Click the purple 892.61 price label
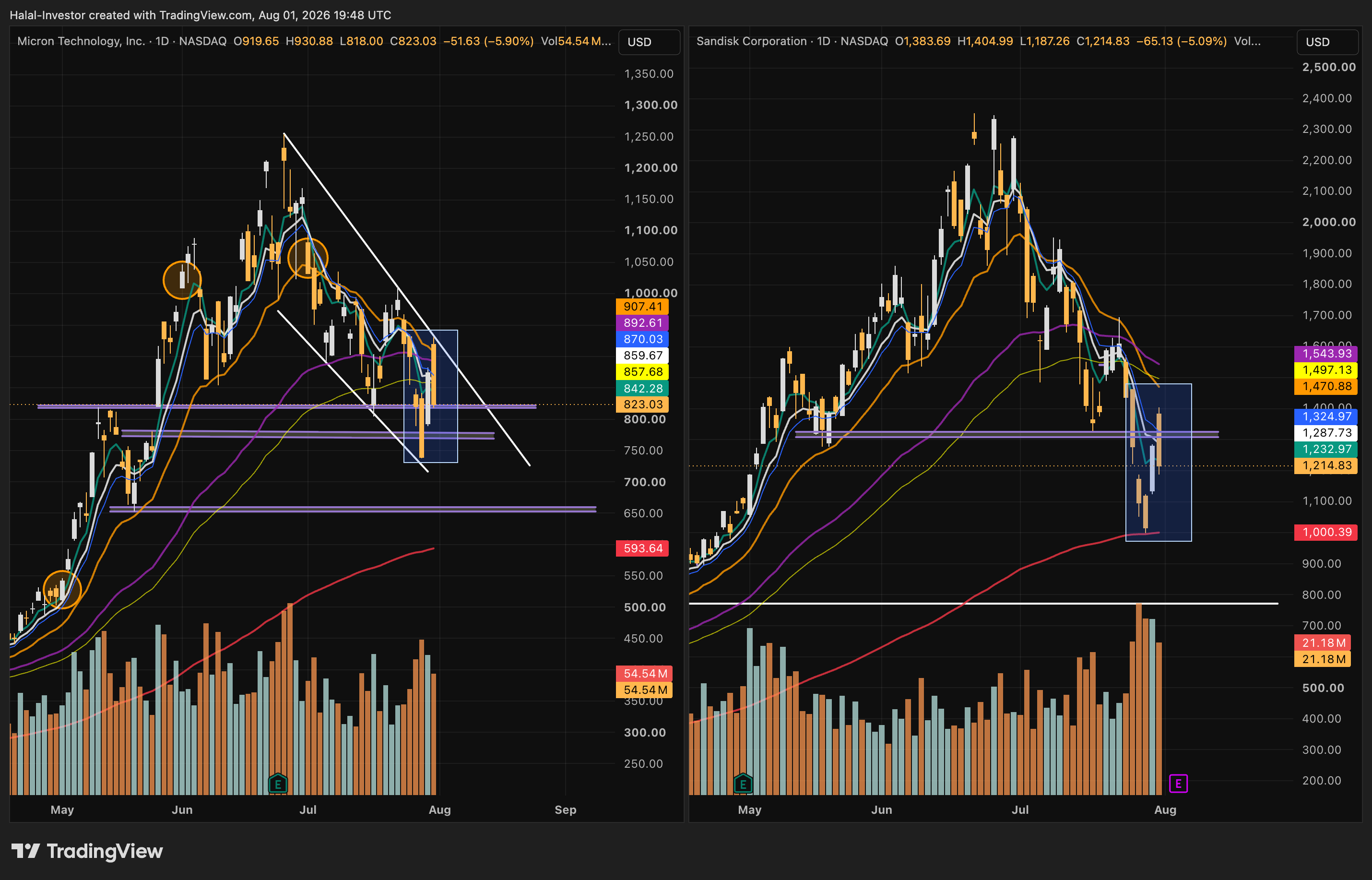This screenshot has width=1372, height=880. [x=642, y=323]
